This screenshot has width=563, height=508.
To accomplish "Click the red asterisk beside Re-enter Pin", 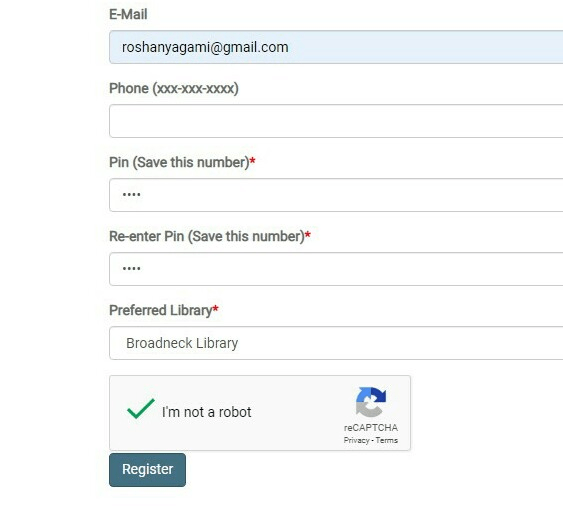I will pos(308,234).
